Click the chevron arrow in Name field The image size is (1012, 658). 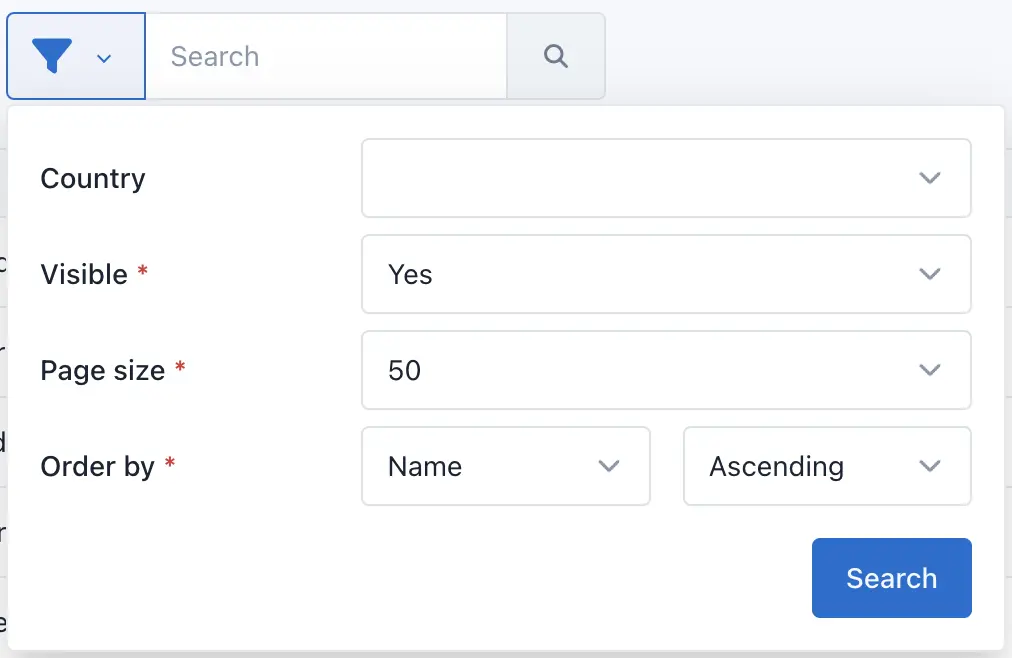point(609,466)
